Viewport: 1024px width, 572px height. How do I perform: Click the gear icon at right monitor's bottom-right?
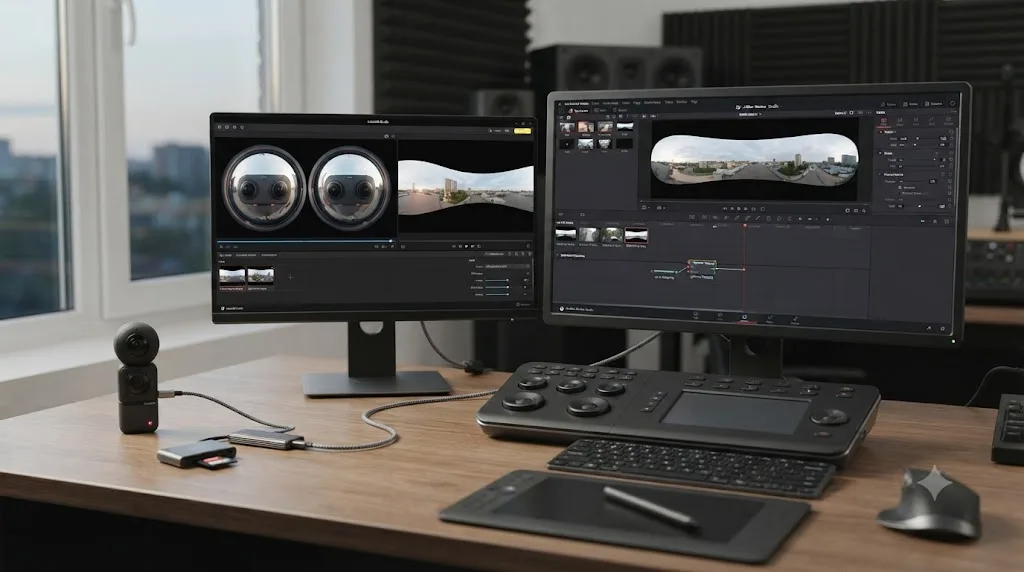pyautogui.click(x=942, y=328)
